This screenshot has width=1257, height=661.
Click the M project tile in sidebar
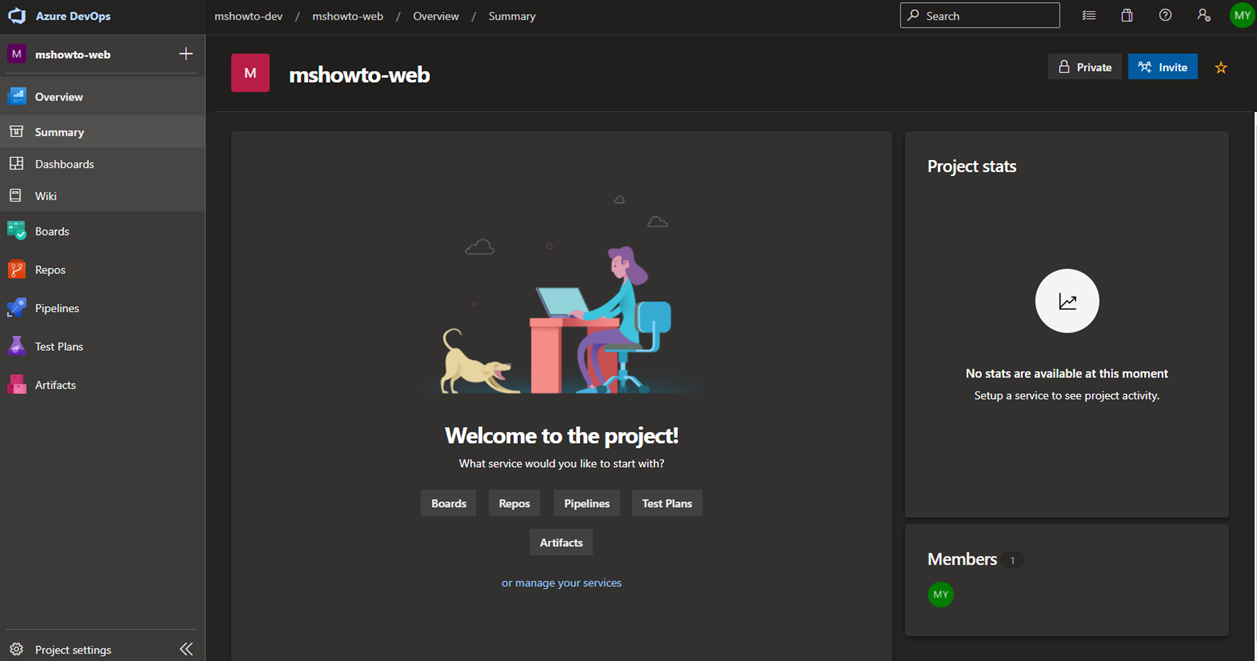(x=16, y=54)
